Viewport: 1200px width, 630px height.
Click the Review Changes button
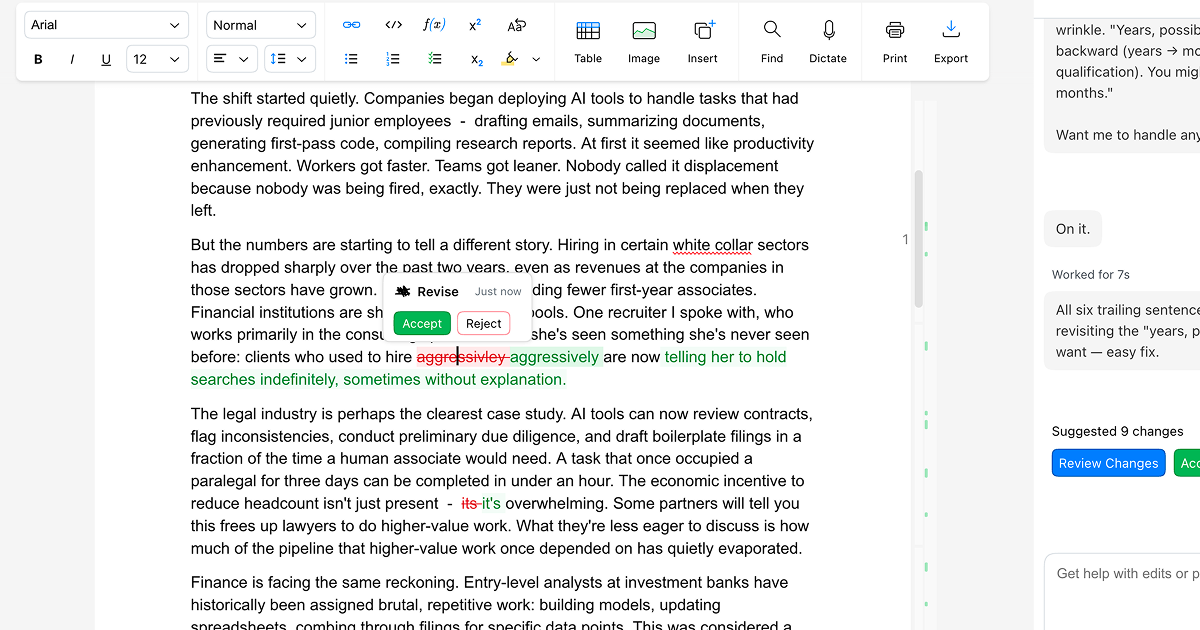tap(1108, 463)
